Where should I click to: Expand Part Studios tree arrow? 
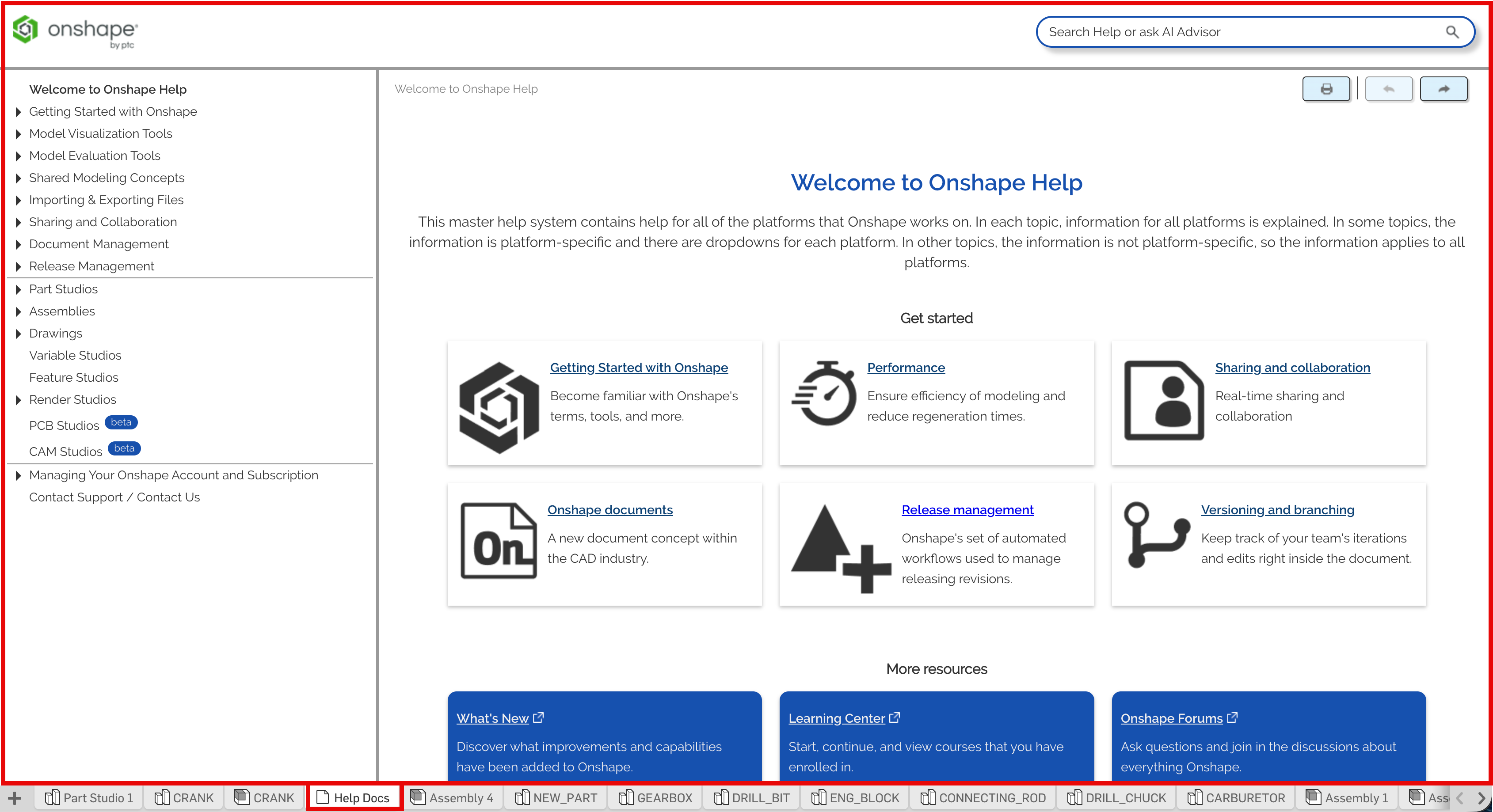click(x=18, y=289)
